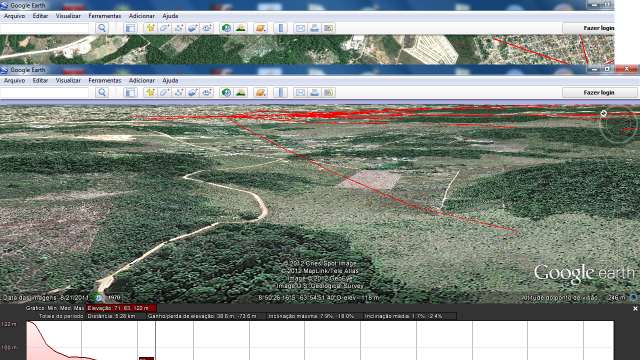Click the Fazer login button in the front window
This screenshot has height=360, width=640.
click(x=599, y=93)
